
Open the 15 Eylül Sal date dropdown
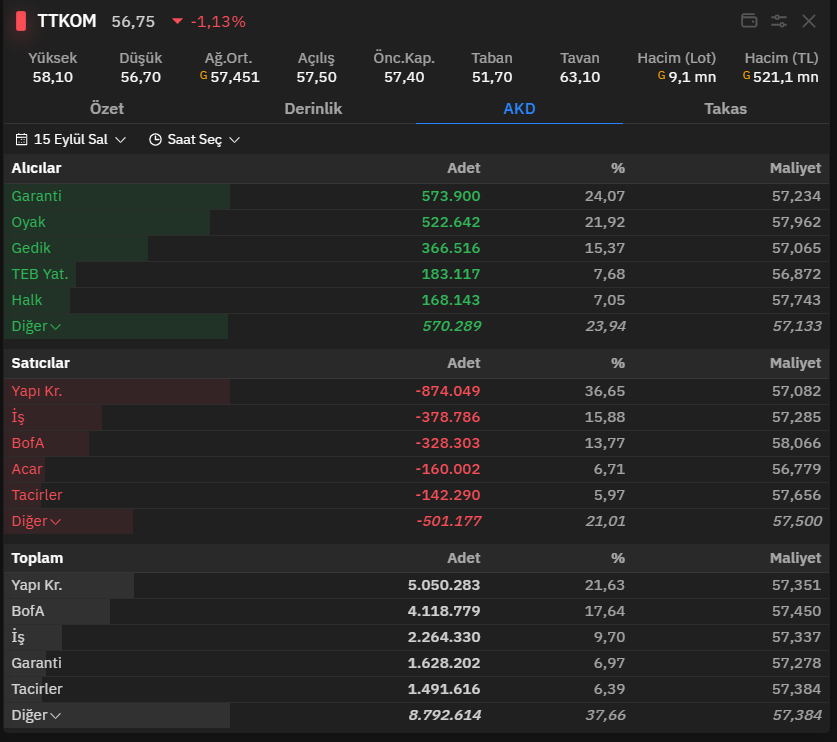[x=70, y=139]
